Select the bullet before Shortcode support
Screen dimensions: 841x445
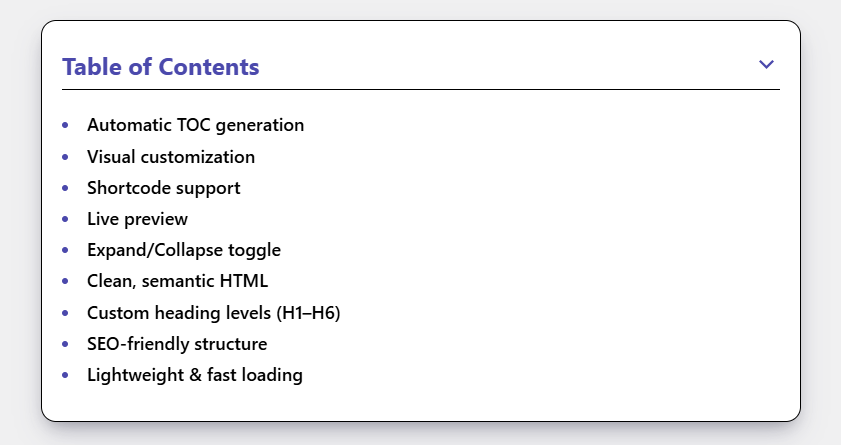(x=65, y=188)
